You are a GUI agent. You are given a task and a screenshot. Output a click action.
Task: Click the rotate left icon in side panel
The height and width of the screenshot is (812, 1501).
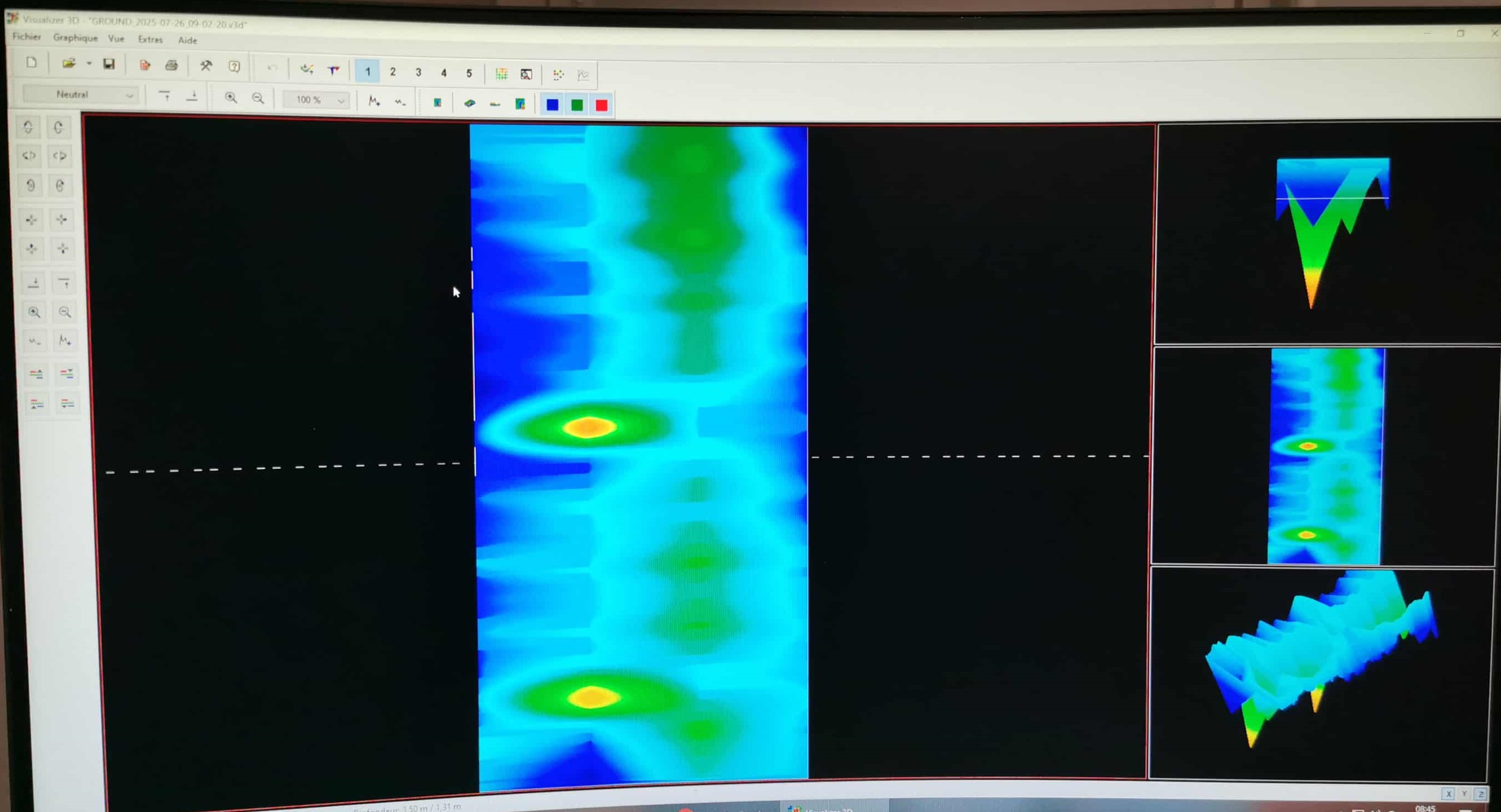(28, 127)
